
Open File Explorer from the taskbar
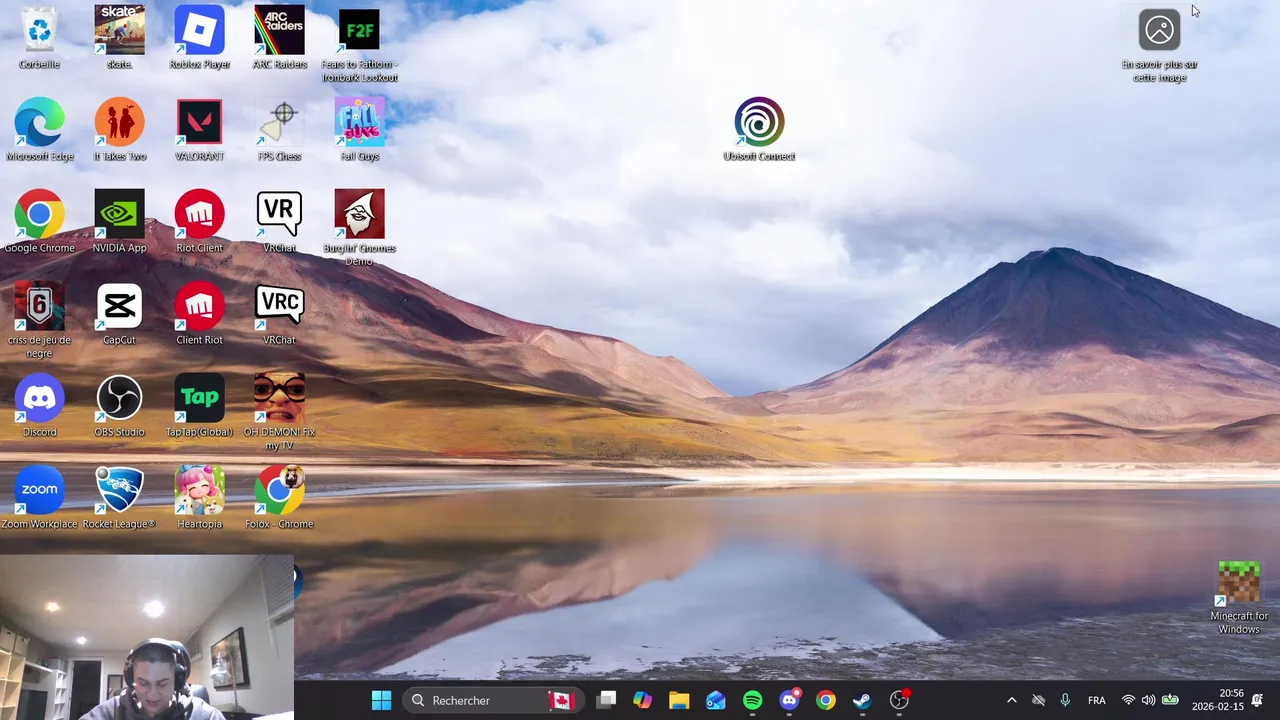679,700
